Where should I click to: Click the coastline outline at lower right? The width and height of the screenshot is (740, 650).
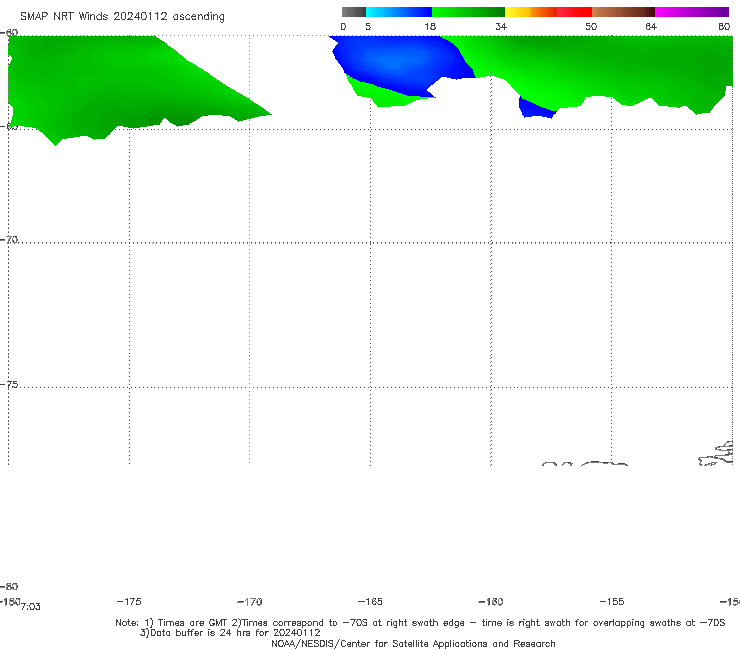tap(716, 454)
